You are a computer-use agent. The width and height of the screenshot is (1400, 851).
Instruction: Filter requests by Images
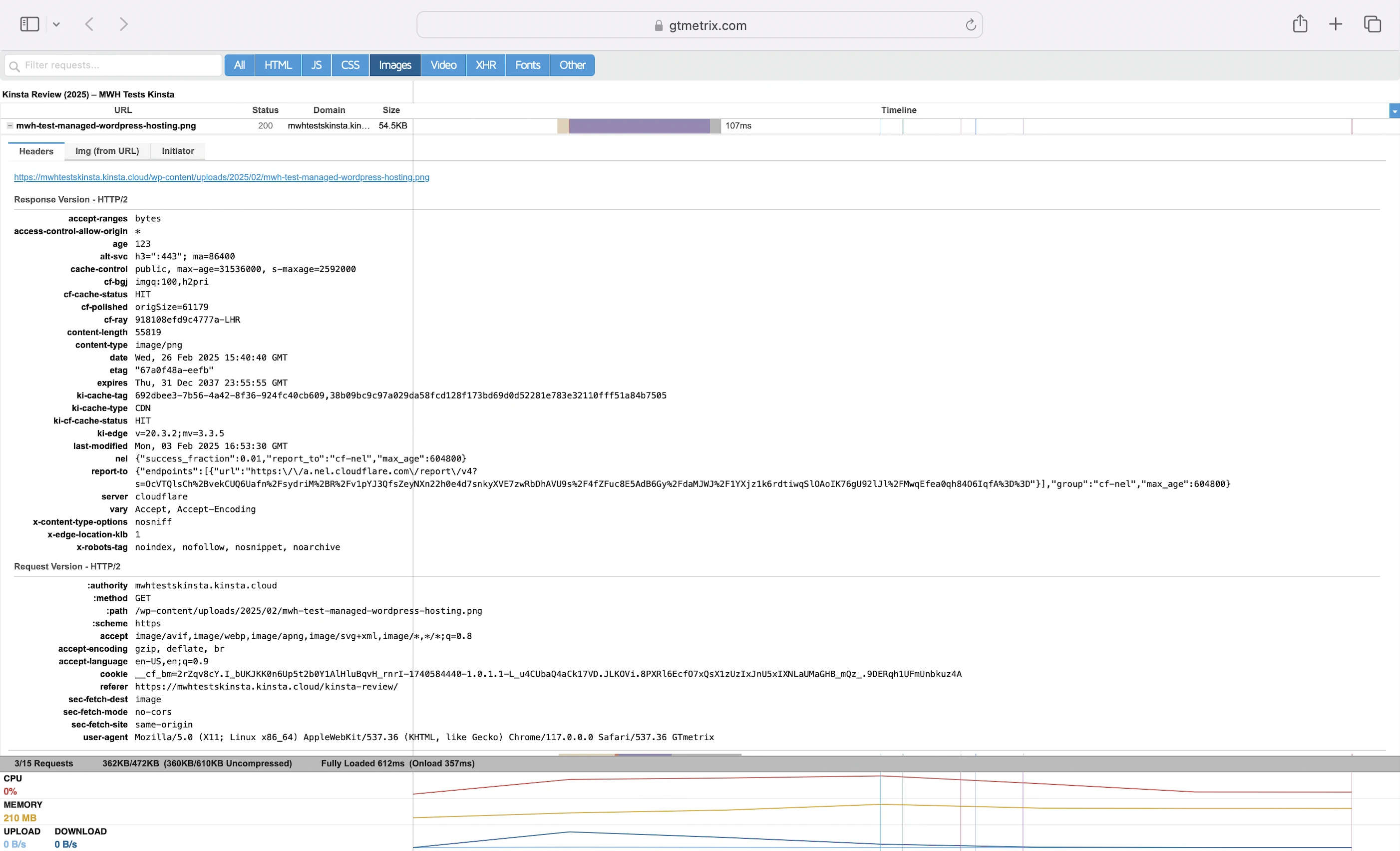[x=395, y=65]
